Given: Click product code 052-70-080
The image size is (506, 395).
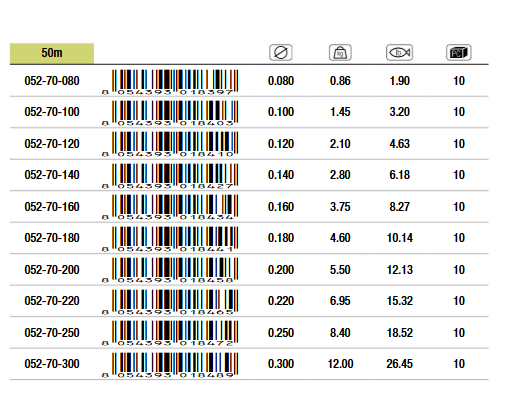Looking at the screenshot, I should 52,81.
